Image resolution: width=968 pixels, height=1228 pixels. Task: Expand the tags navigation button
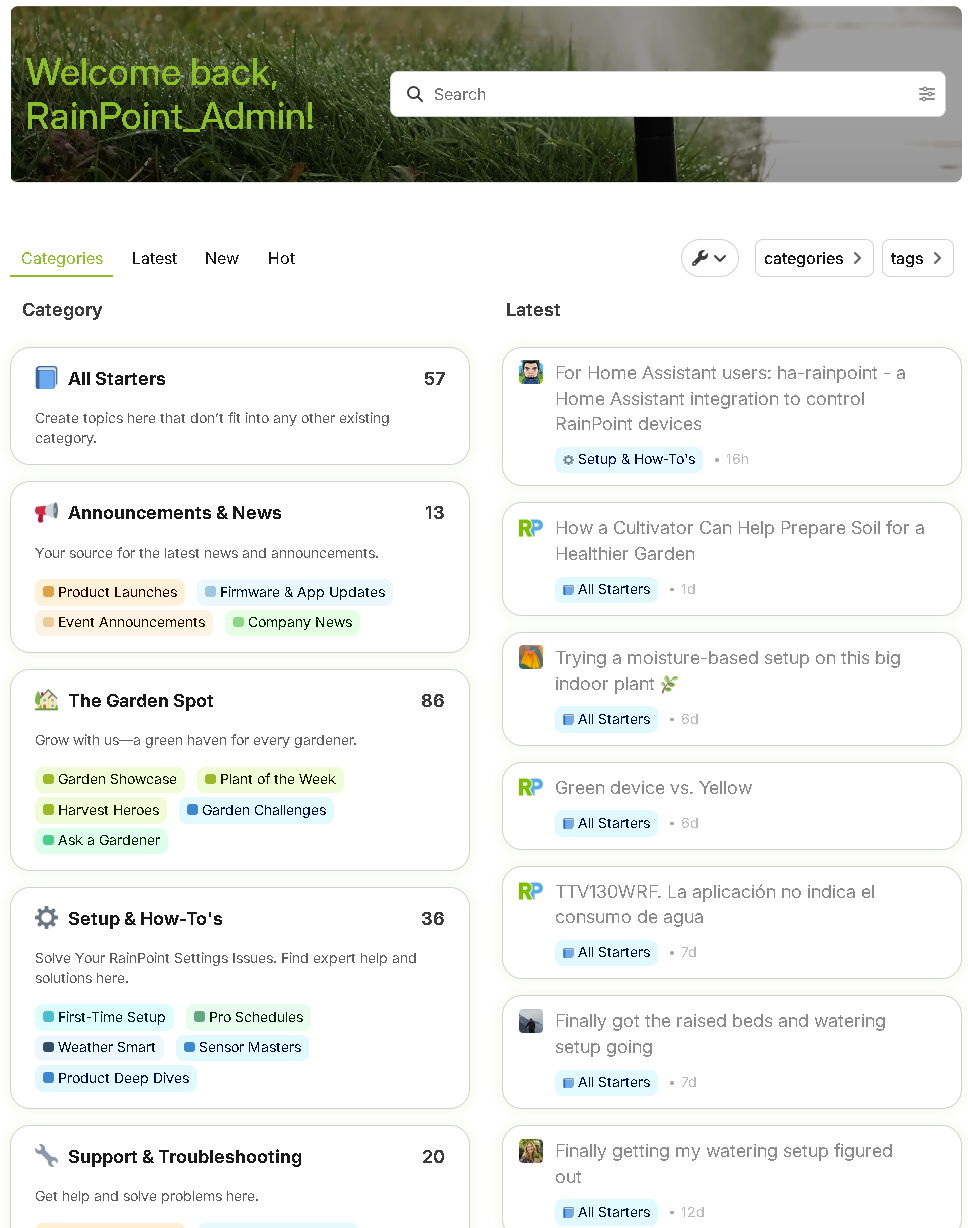[x=917, y=258]
